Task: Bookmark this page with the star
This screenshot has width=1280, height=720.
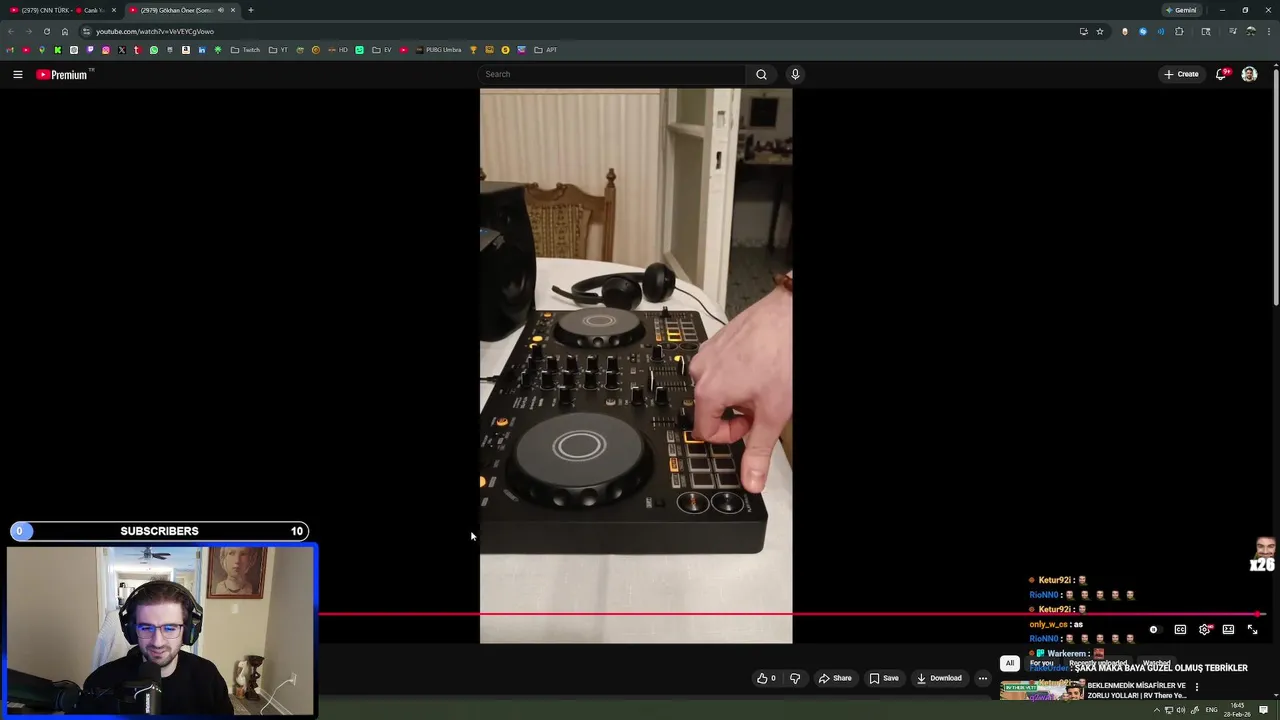Action: 1100,31
